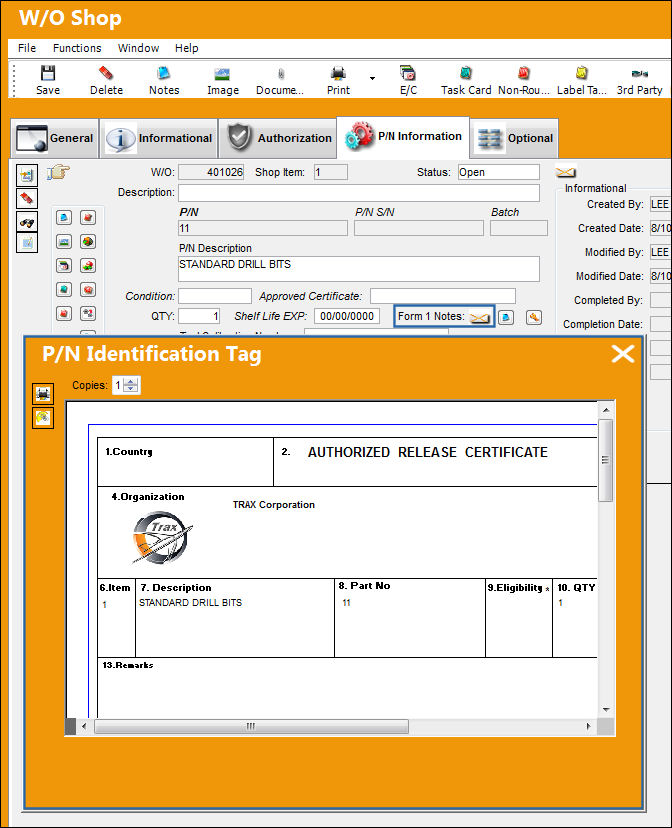The width and height of the screenshot is (672, 828).
Task: Click the W/O number field
Action: pos(211,172)
